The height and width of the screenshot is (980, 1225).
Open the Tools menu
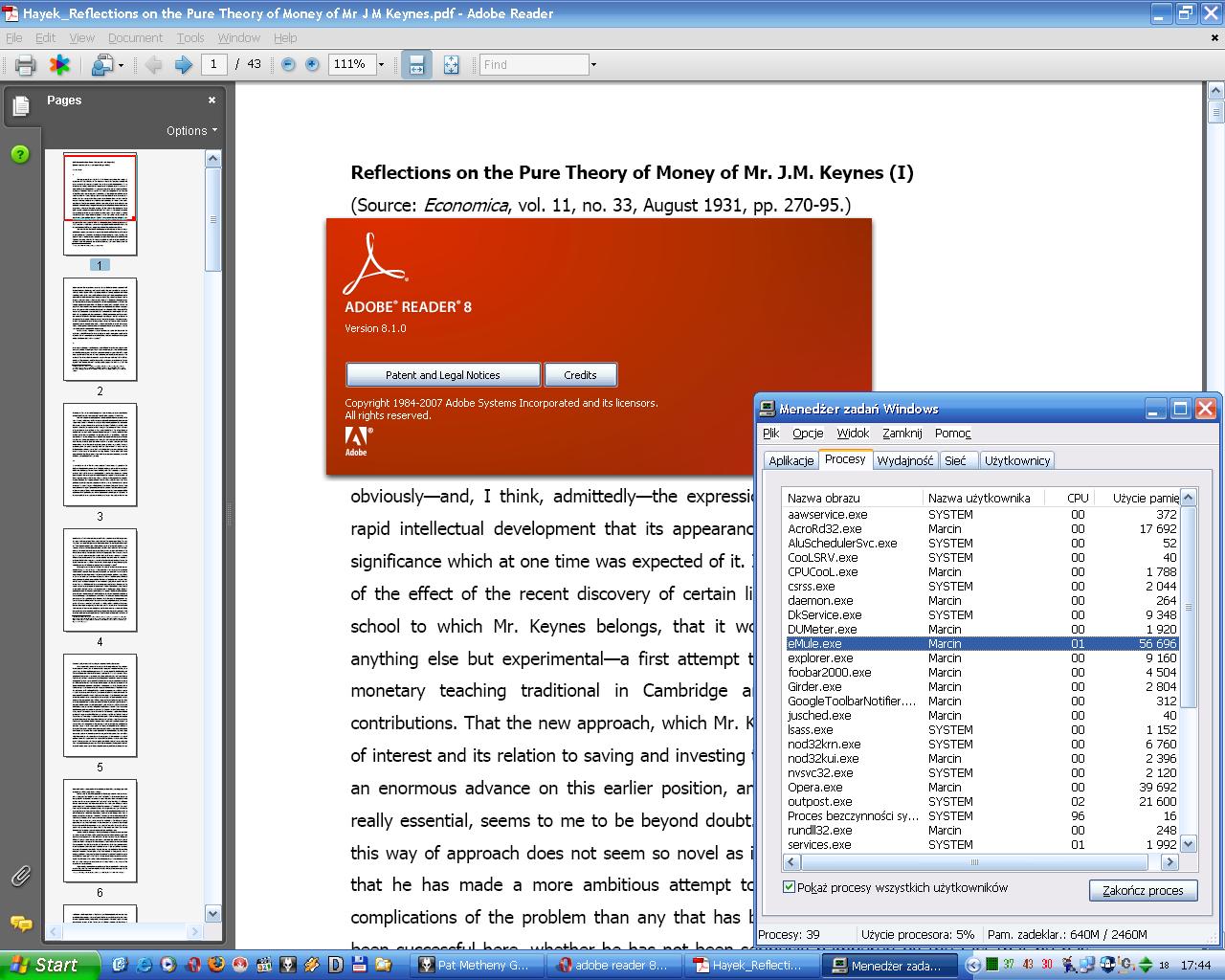[190, 37]
